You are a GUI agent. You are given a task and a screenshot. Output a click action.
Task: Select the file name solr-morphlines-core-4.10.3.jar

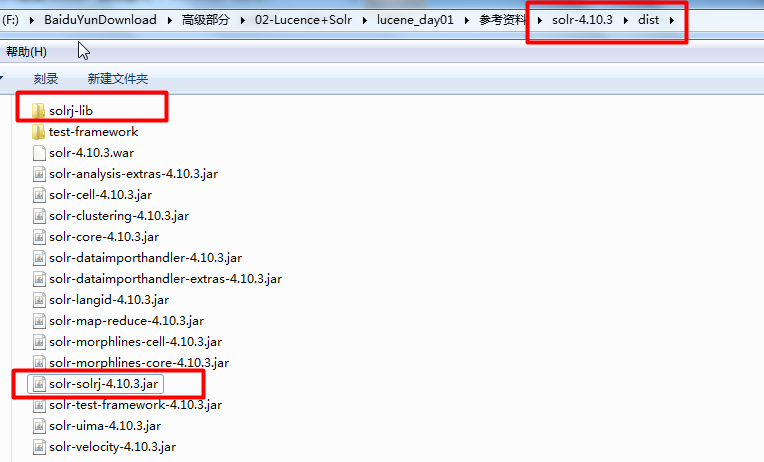[139, 363]
